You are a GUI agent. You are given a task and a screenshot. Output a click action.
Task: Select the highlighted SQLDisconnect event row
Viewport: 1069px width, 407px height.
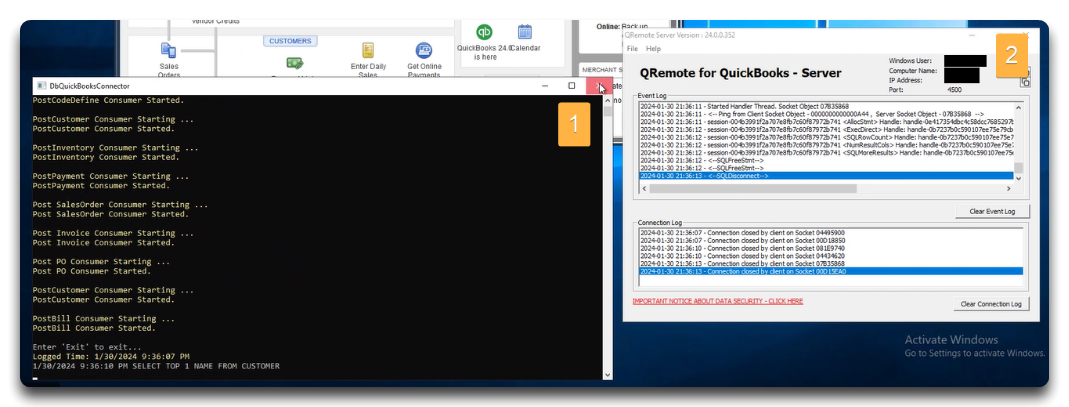(826, 176)
